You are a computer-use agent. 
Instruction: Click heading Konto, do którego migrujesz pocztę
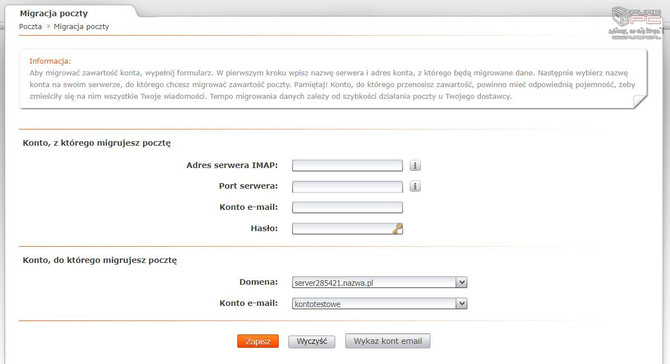(100, 260)
